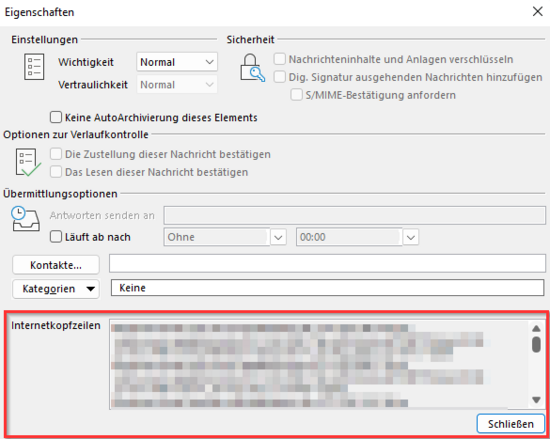
Task: Click the 00:00 time field
Action: 349,237
